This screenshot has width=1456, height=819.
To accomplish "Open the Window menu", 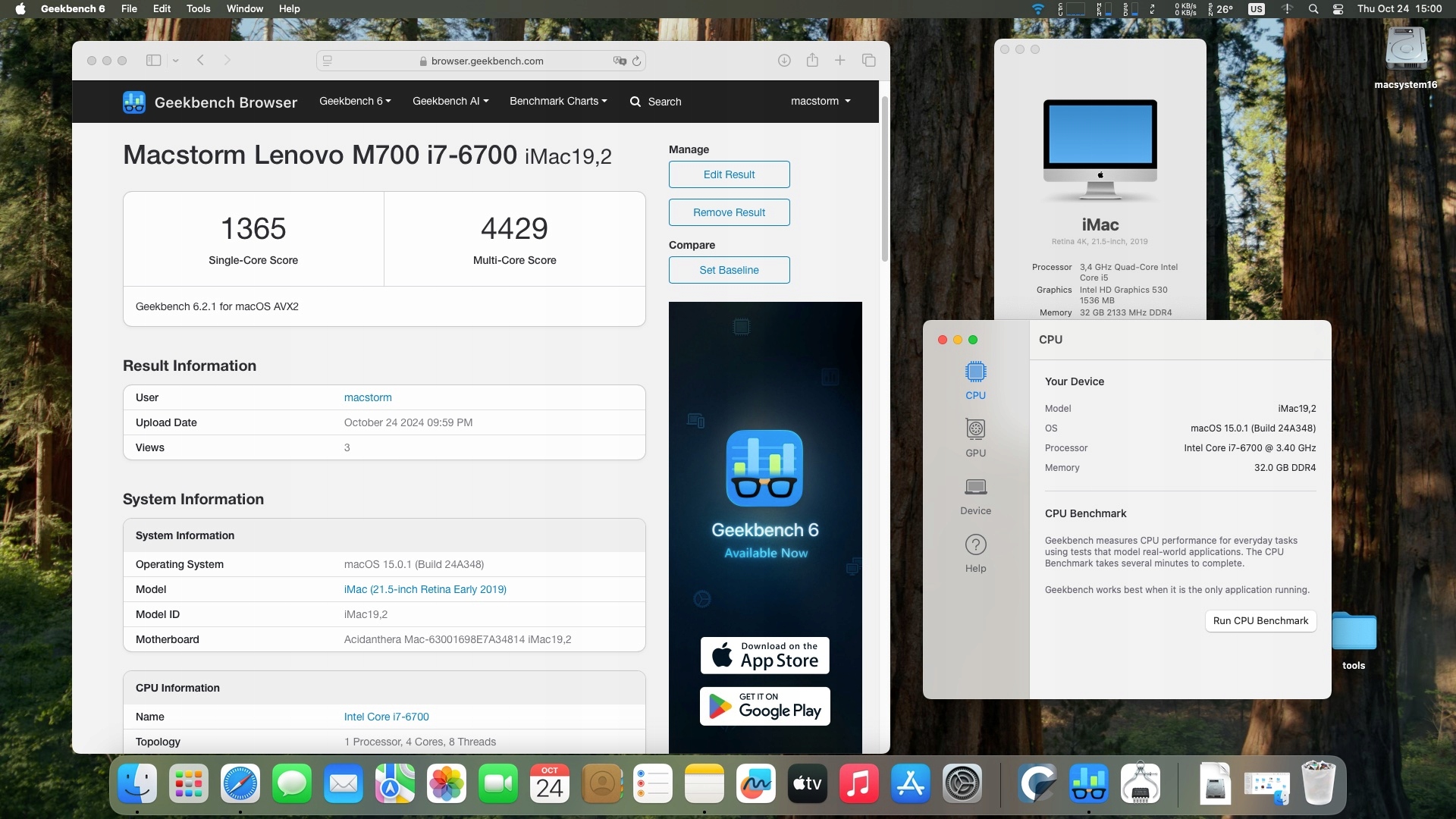I will [x=245, y=9].
